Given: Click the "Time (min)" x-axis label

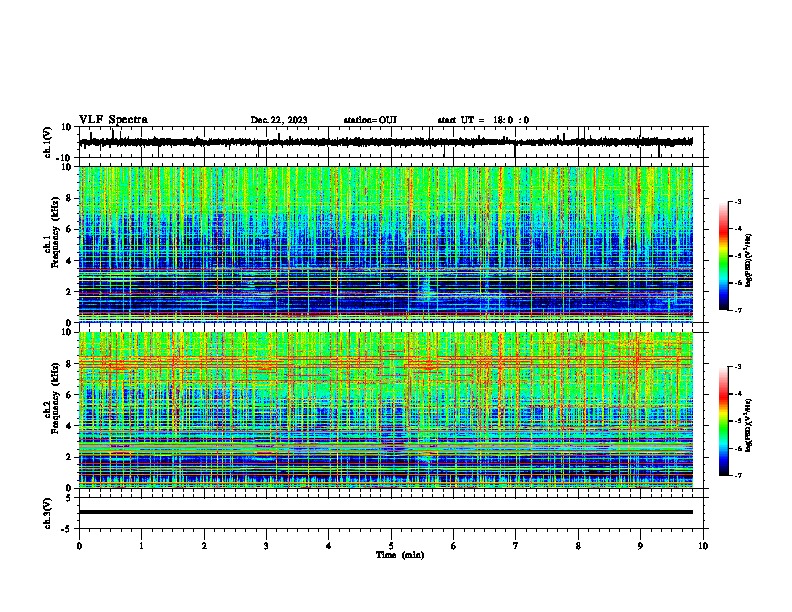Looking at the screenshot, I should (x=400, y=555).
